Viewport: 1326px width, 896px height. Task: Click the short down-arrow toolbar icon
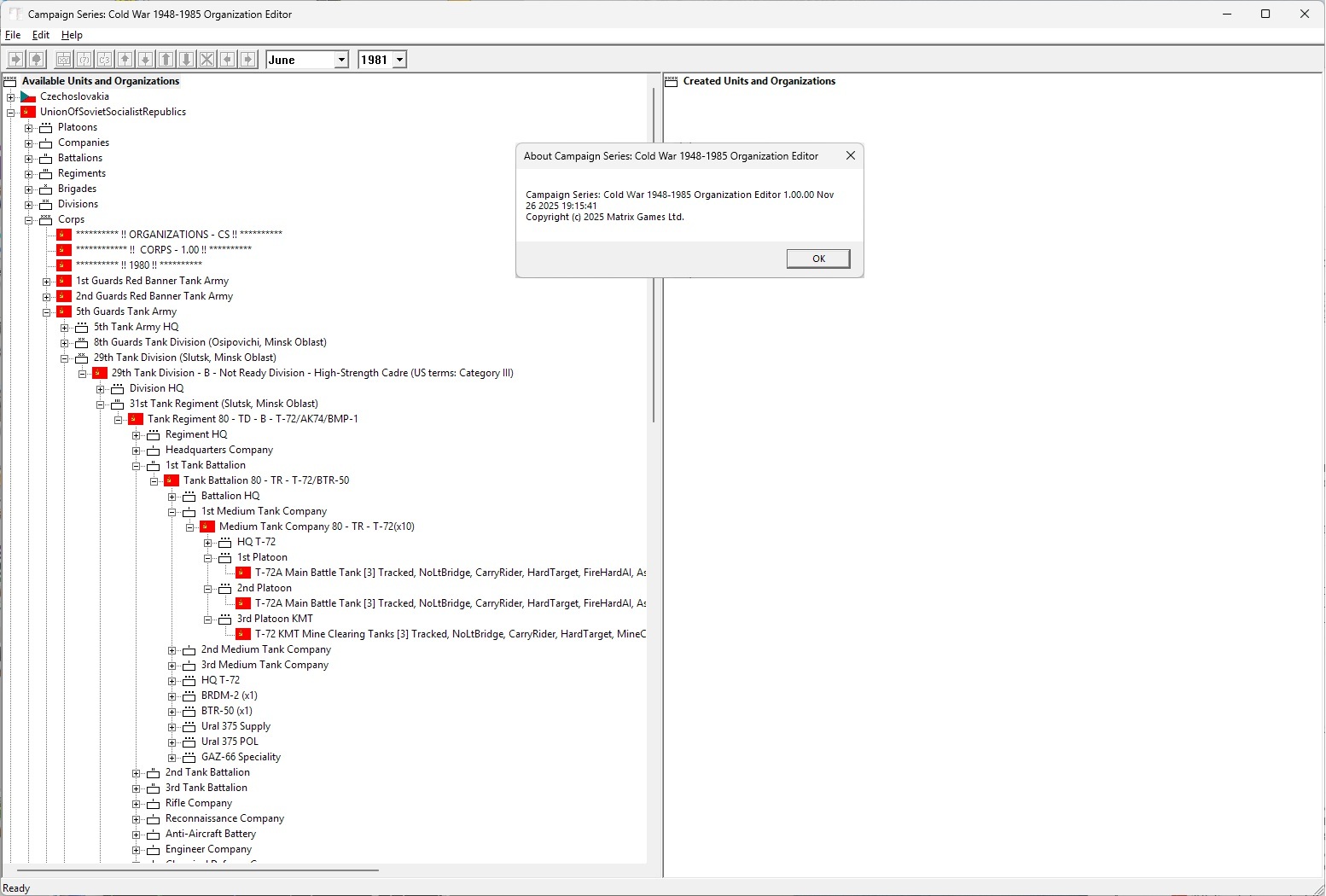[145, 59]
